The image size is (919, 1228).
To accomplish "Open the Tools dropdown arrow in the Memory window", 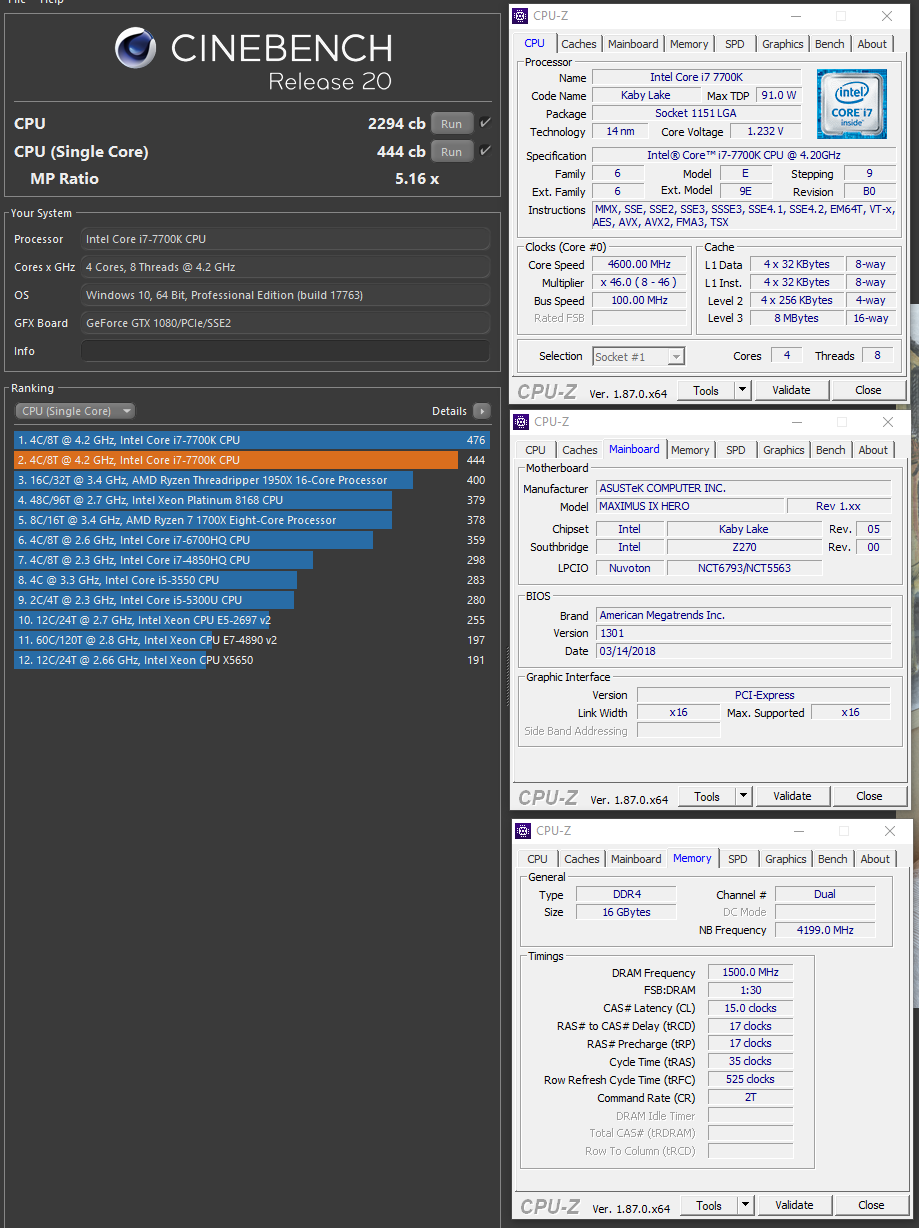I will point(745,1205).
